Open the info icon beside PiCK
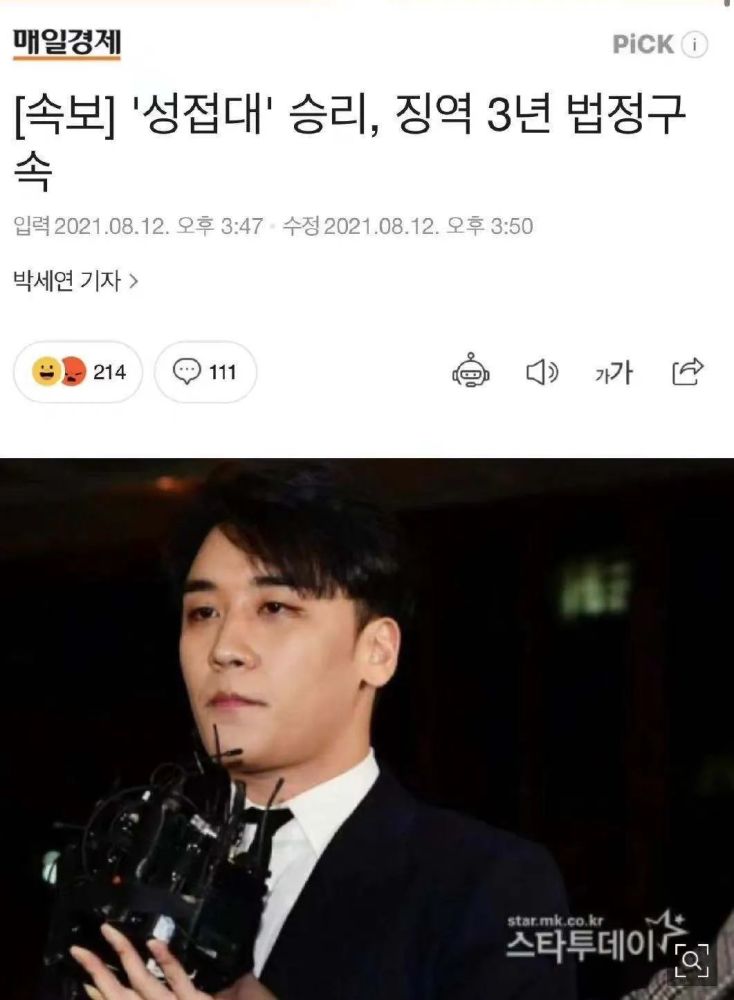The image size is (734, 1000). [694, 45]
